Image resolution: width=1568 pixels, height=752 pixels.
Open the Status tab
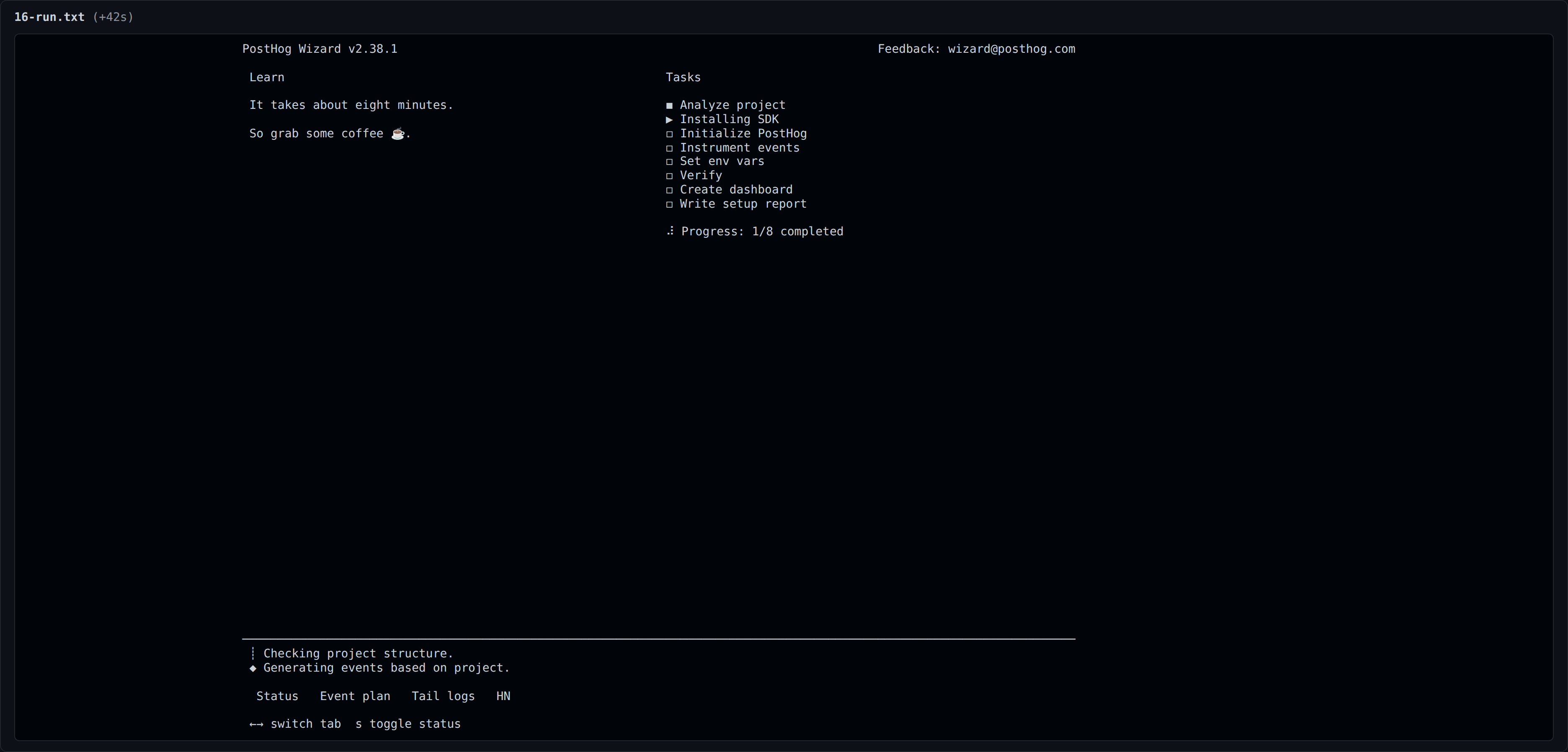(277, 696)
